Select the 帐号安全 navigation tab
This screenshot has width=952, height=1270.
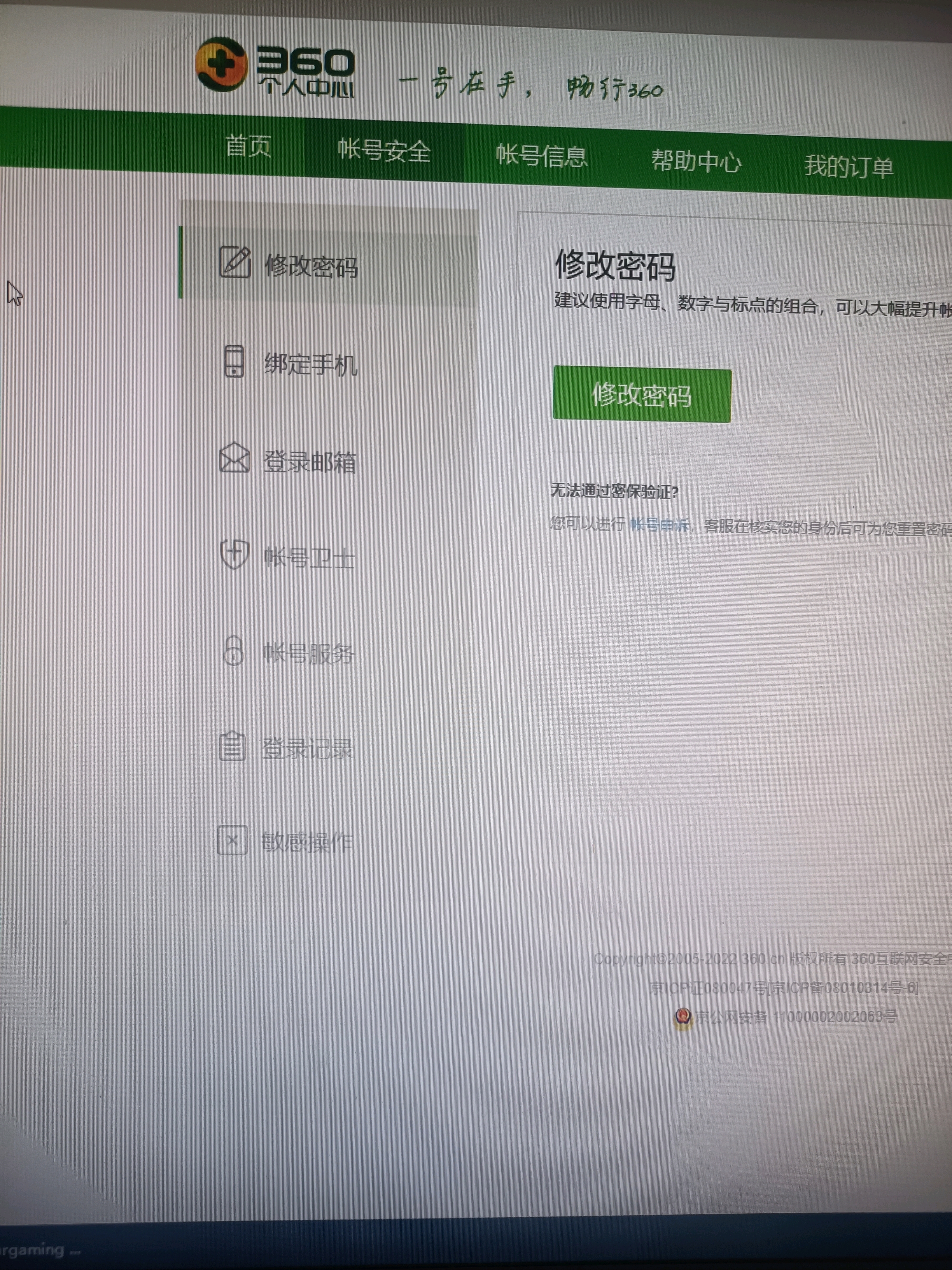(x=384, y=150)
